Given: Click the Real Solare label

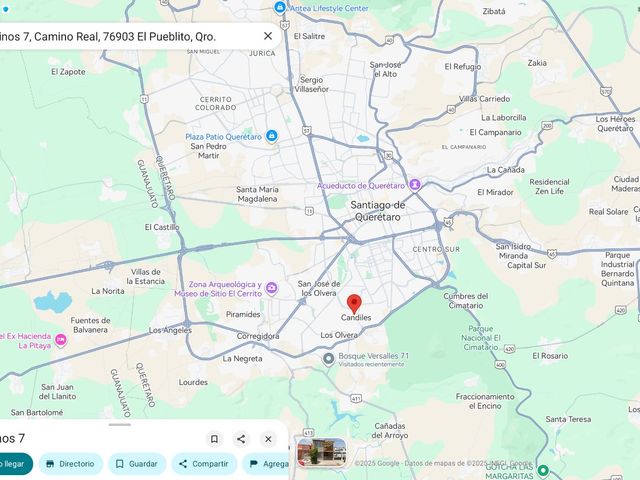Looking at the screenshot, I should (x=608, y=212).
